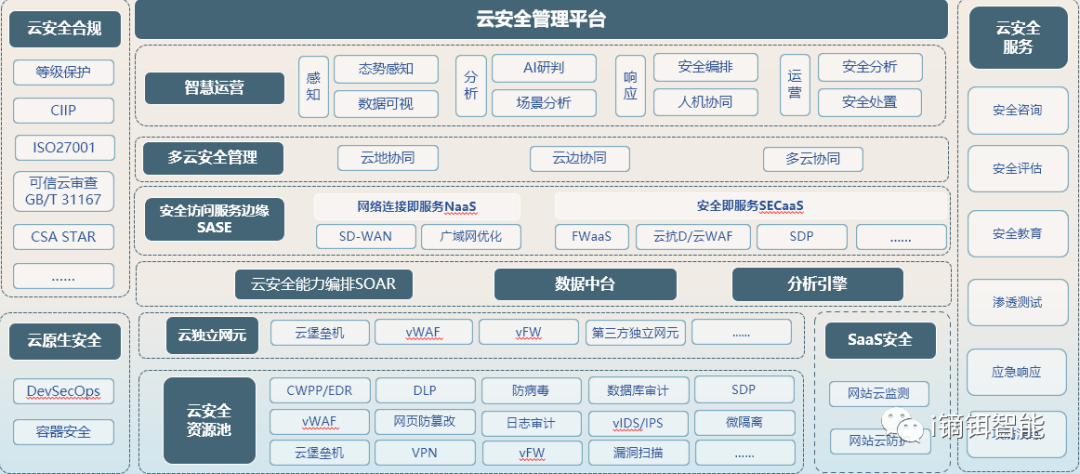This screenshot has width=1080, height=474.
Task: Click the 云安全能力编排SOAR block
Action: tap(323, 284)
